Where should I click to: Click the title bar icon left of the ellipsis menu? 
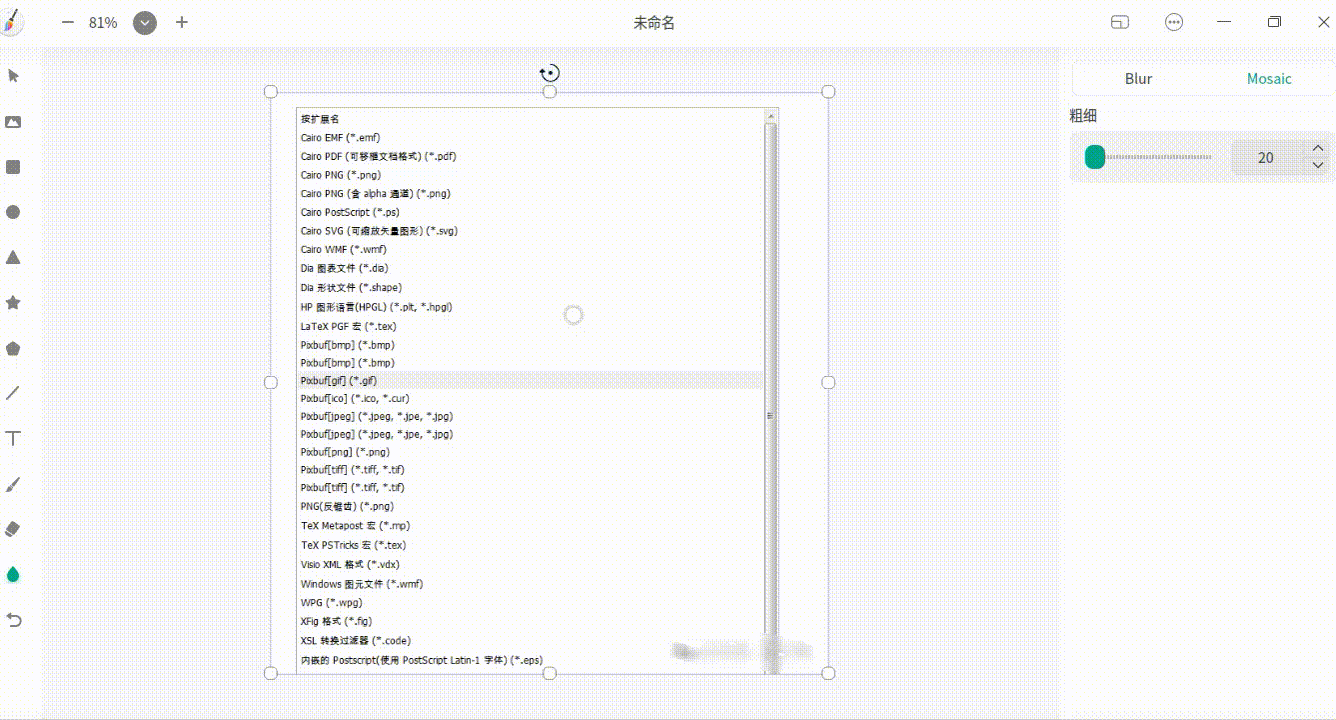[x=1120, y=22]
